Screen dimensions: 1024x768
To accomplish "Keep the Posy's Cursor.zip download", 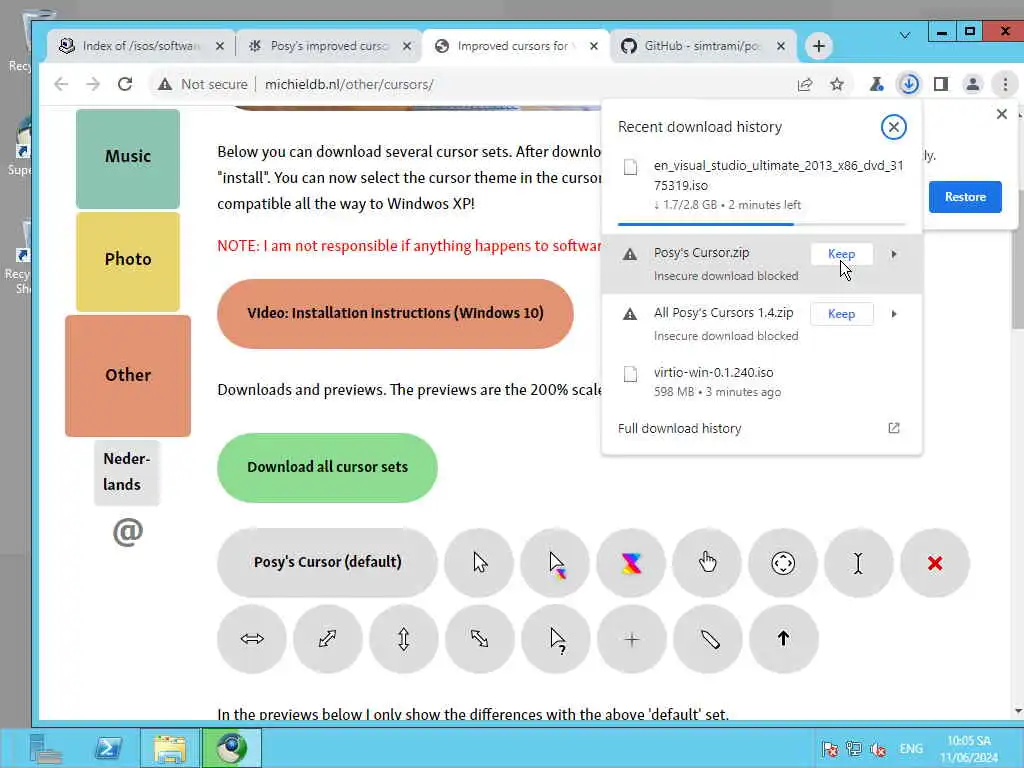I will (841, 254).
